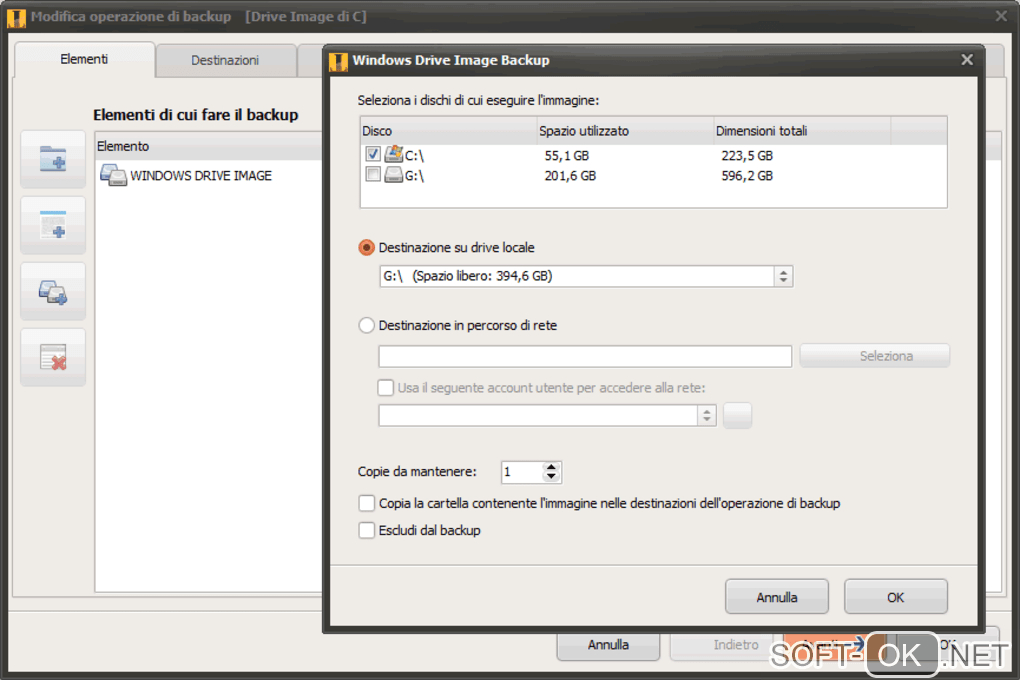This screenshot has height=680, width=1020.
Task: Select the WINDOWS DRIVE IMAGE element row
Action: [208, 176]
